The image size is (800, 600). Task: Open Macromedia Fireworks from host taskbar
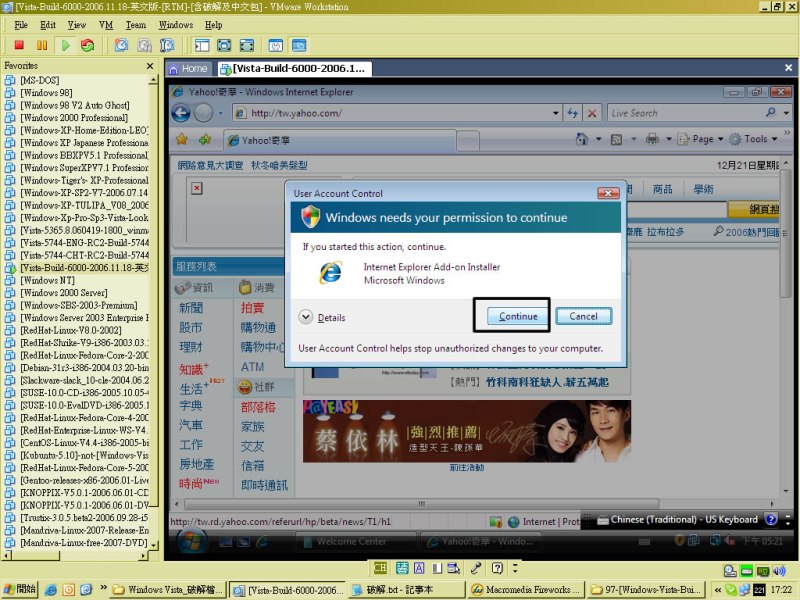point(526,589)
